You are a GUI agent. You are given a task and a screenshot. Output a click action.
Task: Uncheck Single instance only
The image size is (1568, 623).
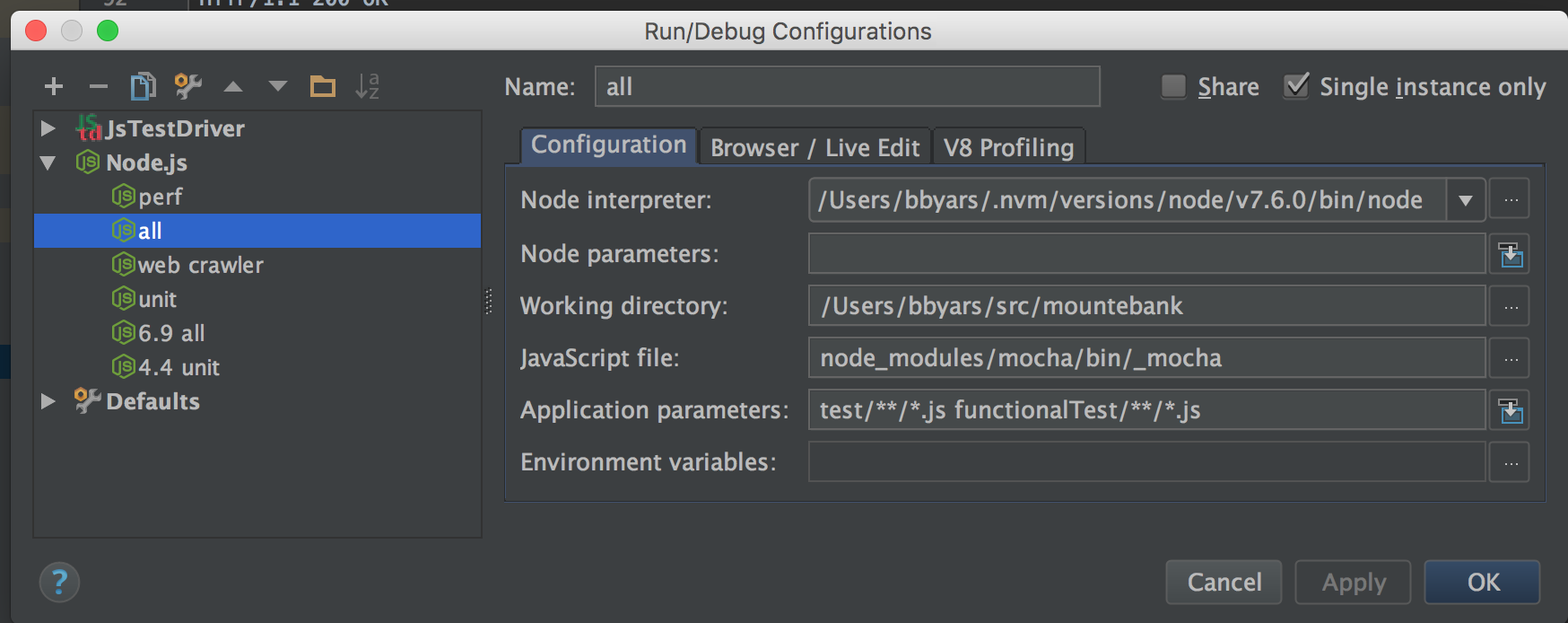pyautogui.click(x=1296, y=86)
